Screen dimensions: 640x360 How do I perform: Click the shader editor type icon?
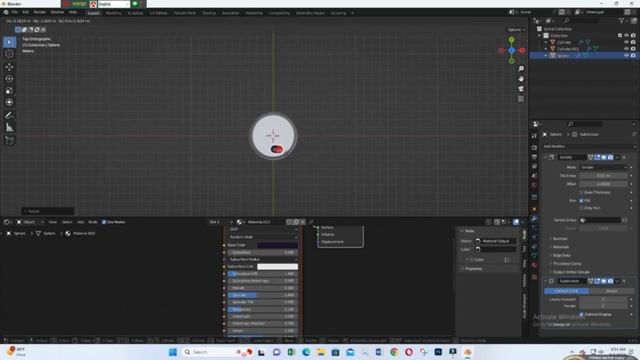coord(7,222)
